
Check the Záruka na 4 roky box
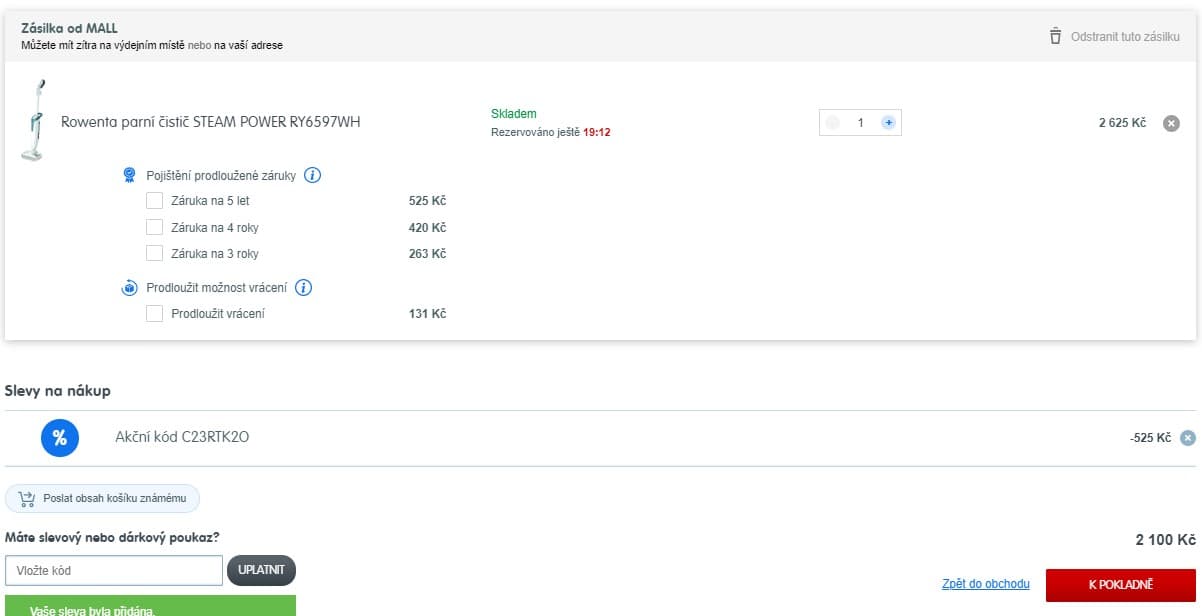click(x=154, y=227)
